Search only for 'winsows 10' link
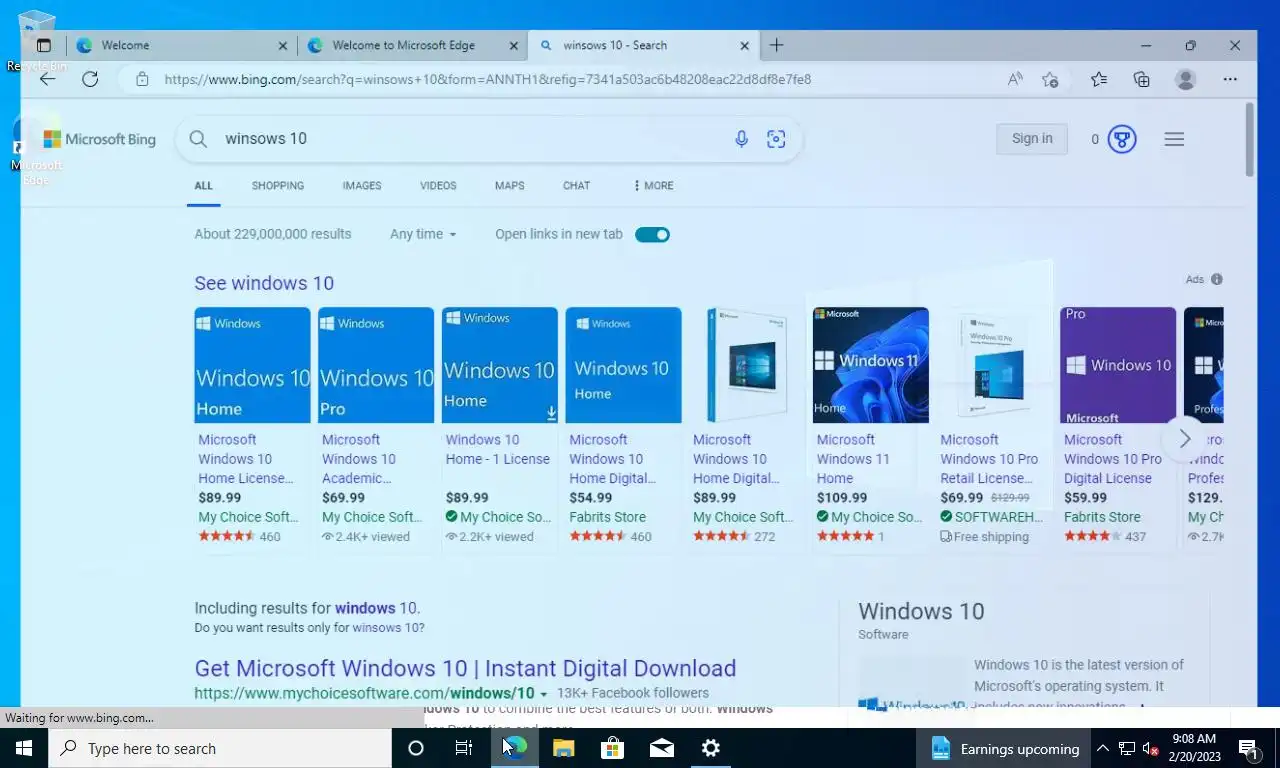1280x768 pixels. [386, 628]
